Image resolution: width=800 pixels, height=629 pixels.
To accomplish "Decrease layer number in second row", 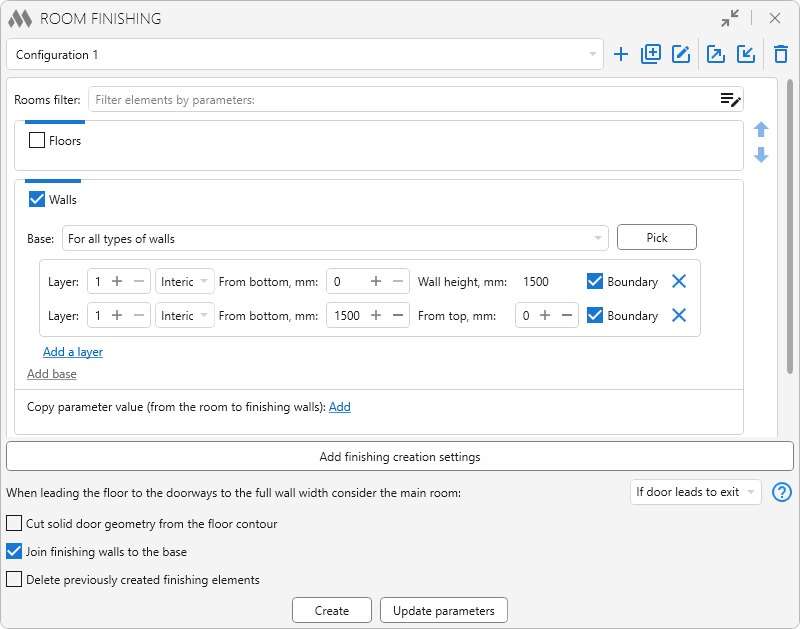I will [139, 315].
